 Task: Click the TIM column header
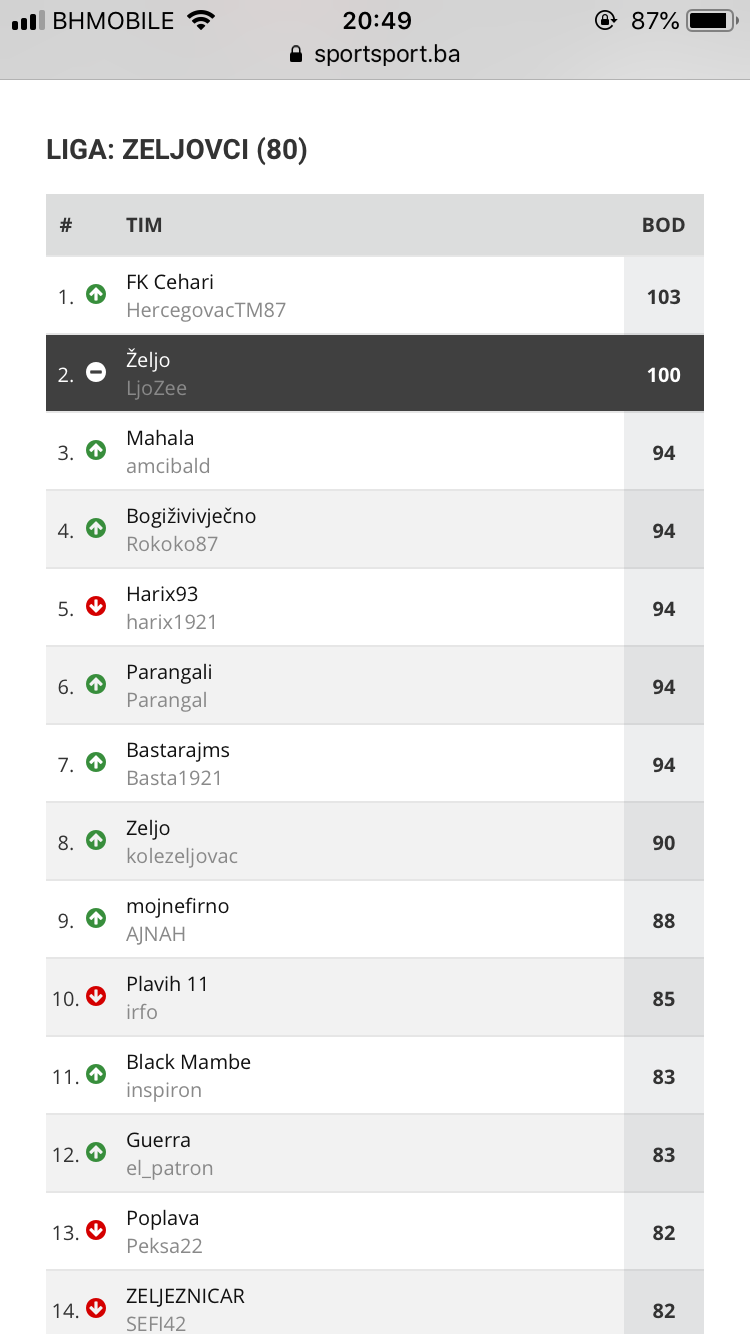point(144,225)
